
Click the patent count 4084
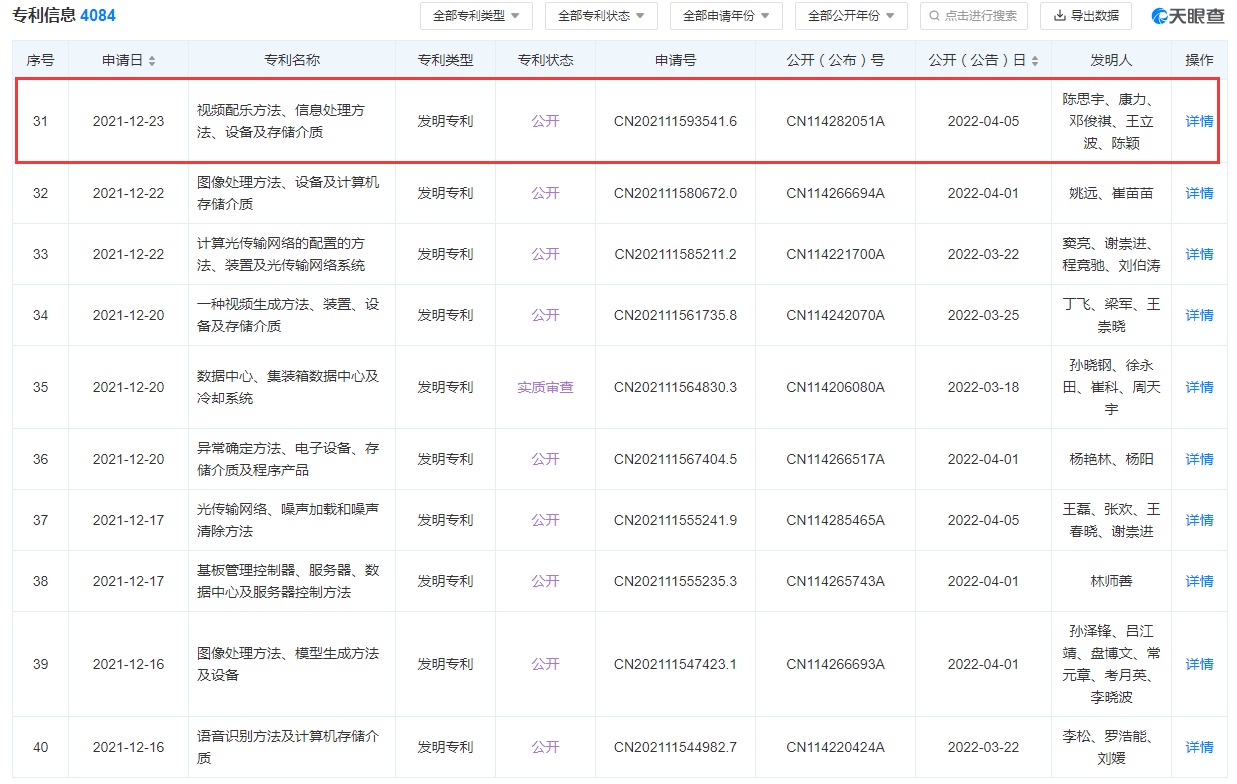98,15
